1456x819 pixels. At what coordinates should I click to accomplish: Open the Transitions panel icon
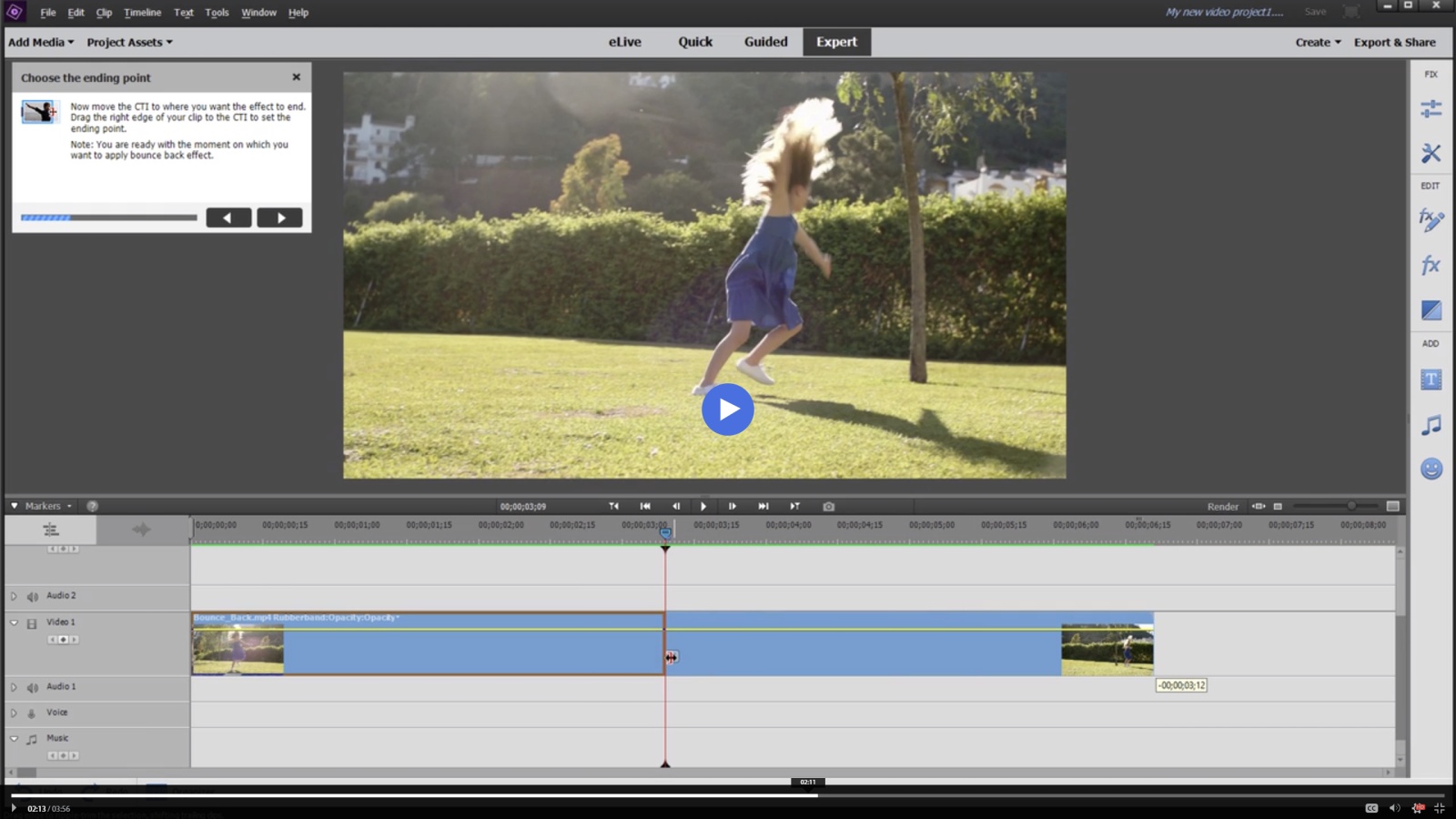[1430, 310]
